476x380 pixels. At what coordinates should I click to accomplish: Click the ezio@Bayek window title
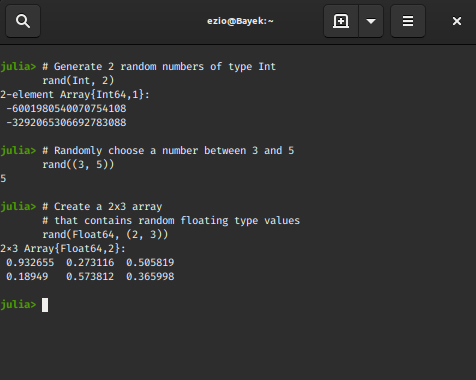pyautogui.click(x=240, y=21)
